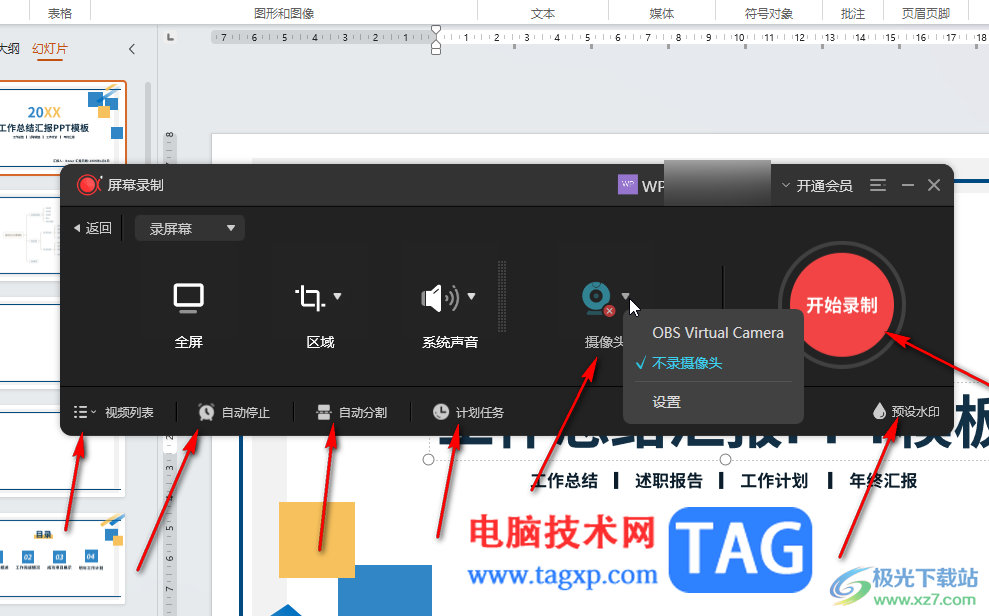Select OBS Virtual Camera option

[x=718, y=333]
